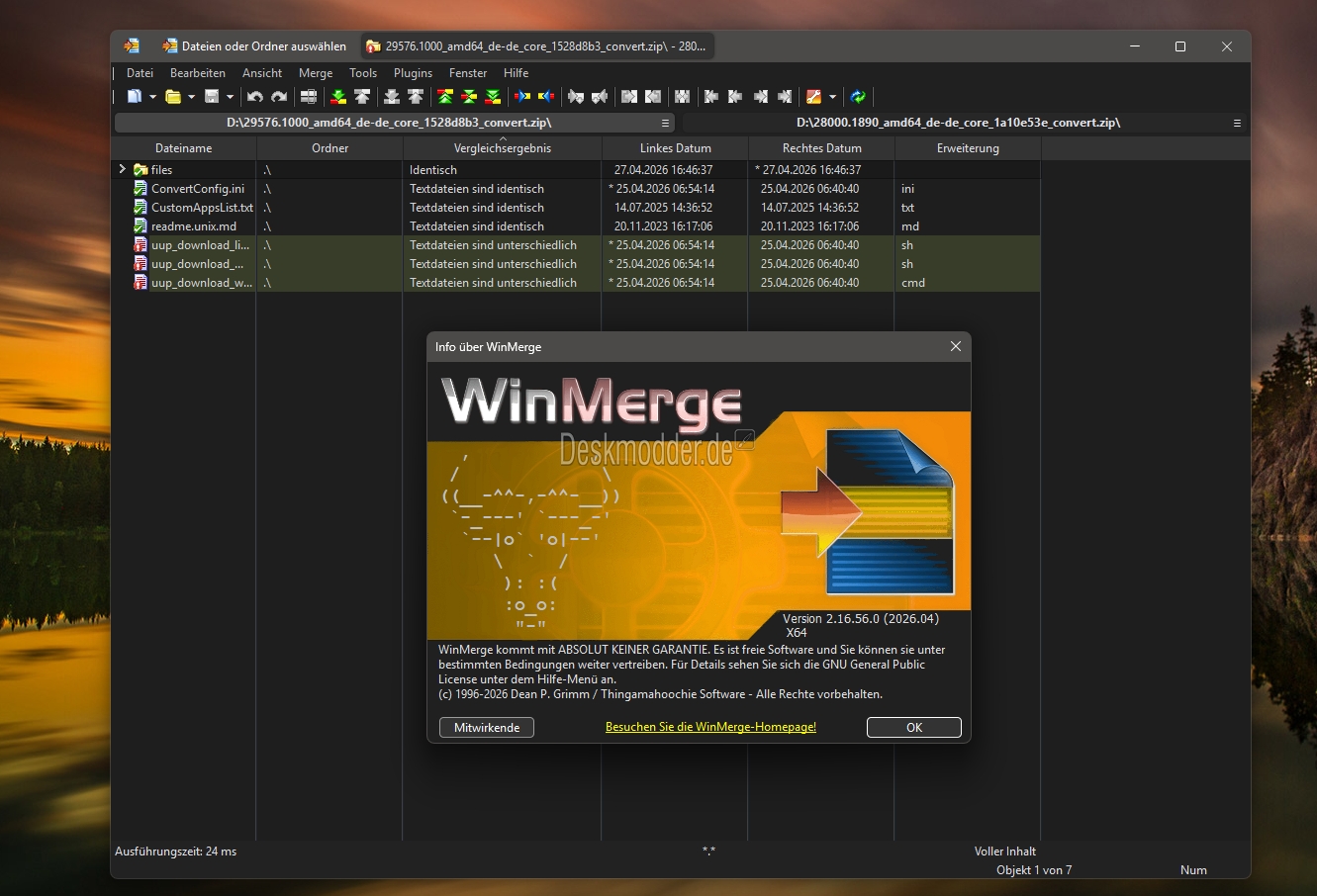Expand the files folder tree row

click(x=122, y=169)
